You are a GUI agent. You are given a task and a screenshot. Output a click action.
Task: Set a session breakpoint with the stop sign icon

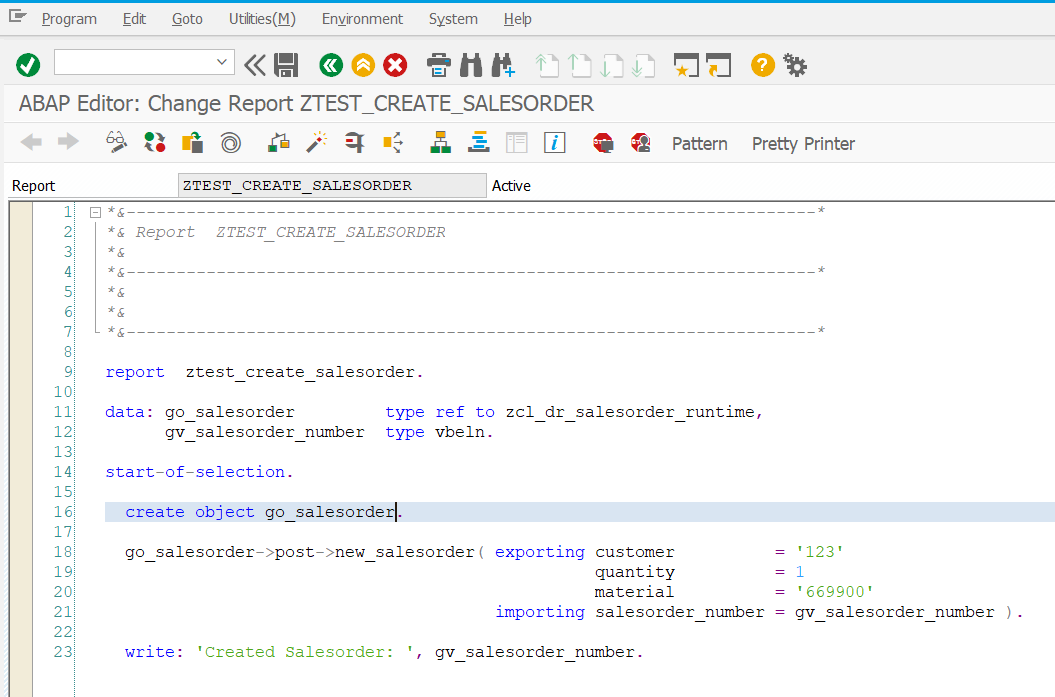click(603, 143)
